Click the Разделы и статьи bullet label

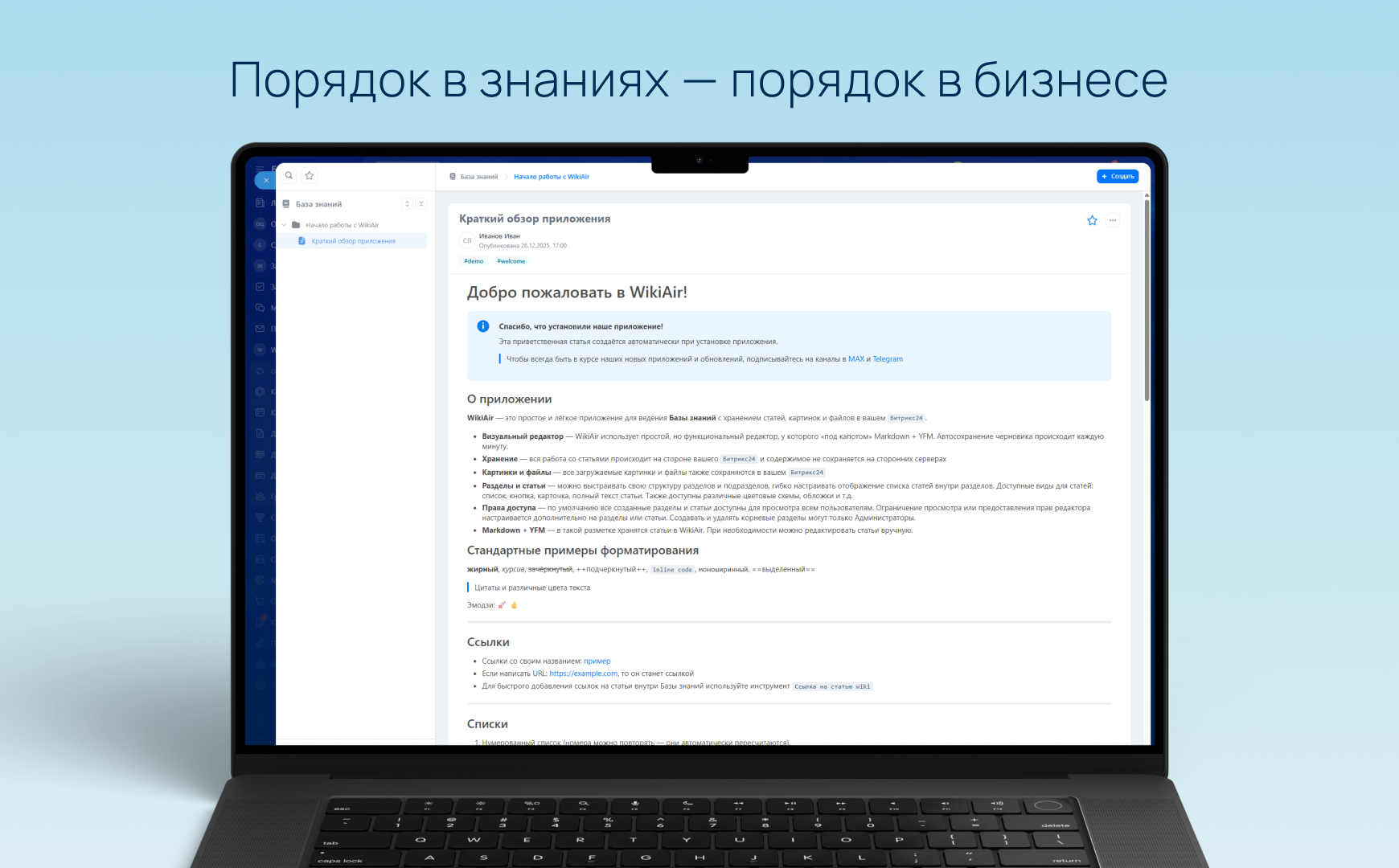coord(514,485)
